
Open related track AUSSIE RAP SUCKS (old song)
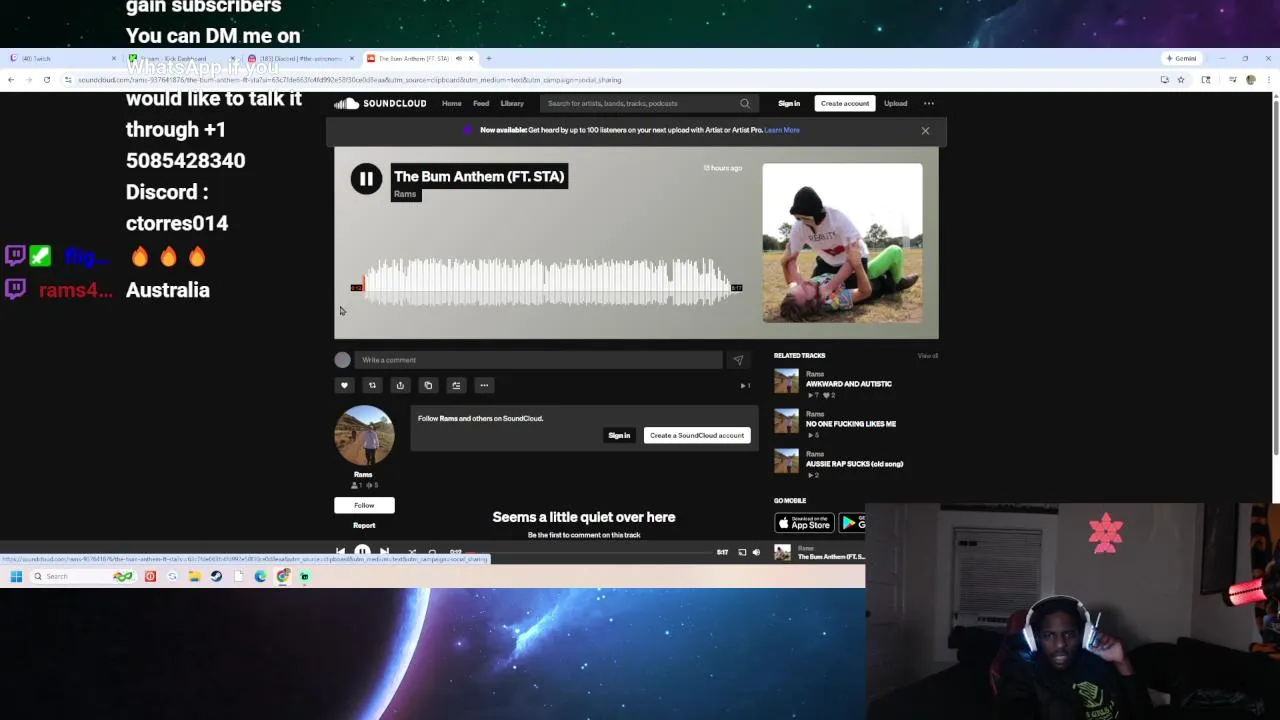[x=854, y=464]
